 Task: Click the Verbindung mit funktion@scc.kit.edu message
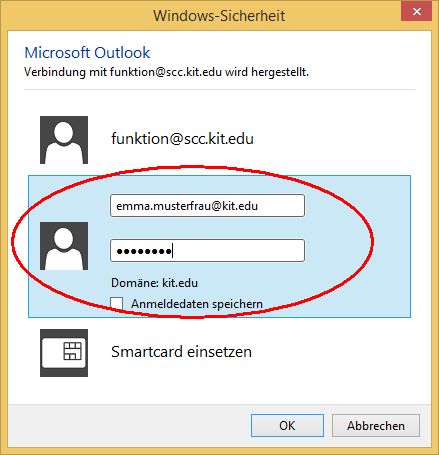(x=166, y=72)
